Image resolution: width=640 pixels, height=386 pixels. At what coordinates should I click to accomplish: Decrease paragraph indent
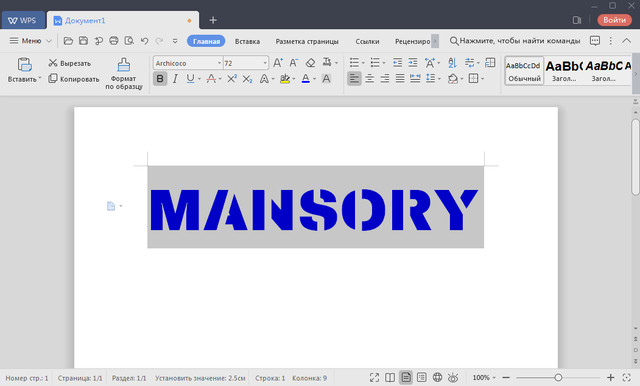[397, 63]
